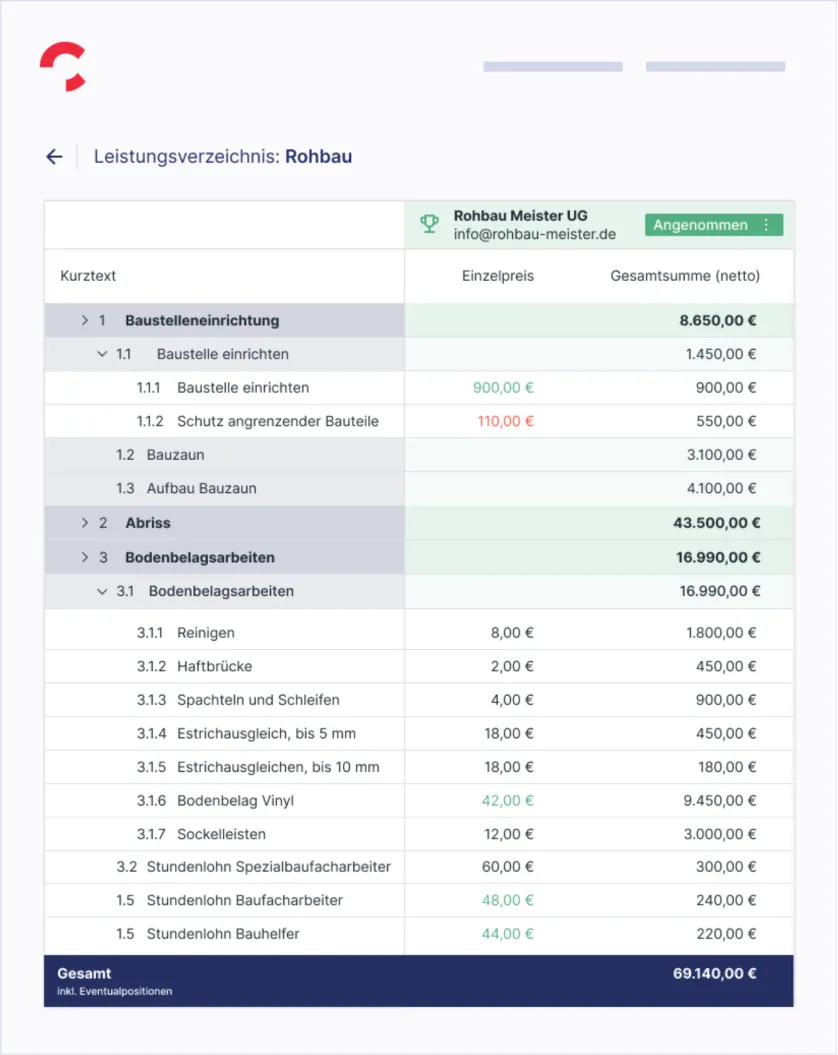Expand section 2 Abriss
The width and height of the screenshot is (838, 1055).
pyautogui.click(x=84, y=522)
